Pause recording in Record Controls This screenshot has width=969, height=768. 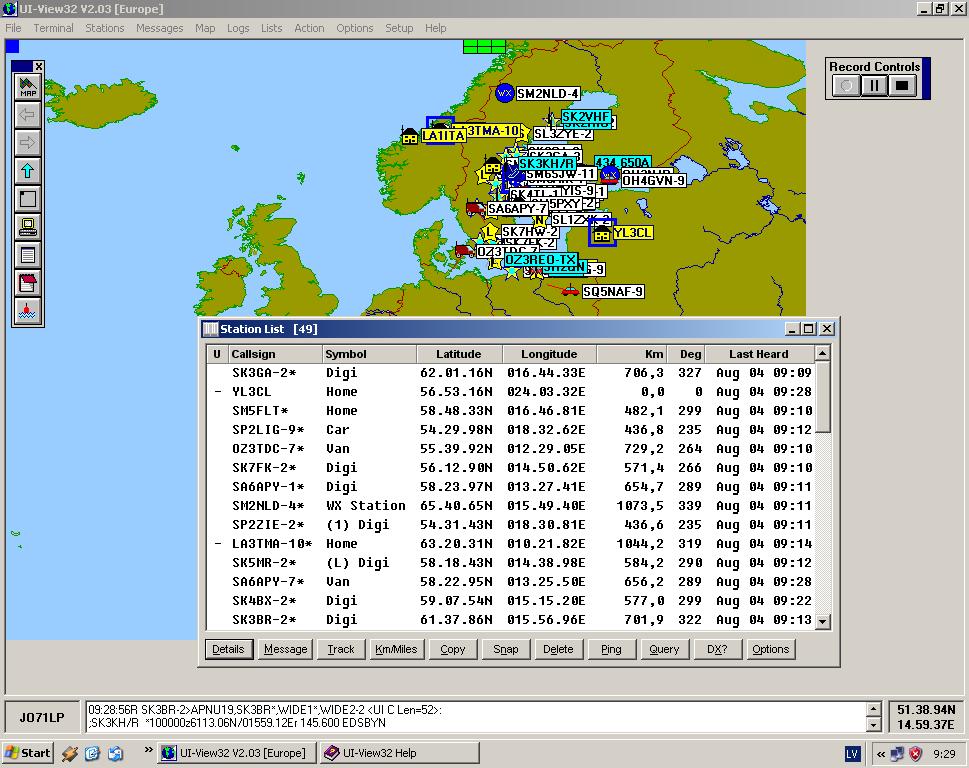click(874, 86)
